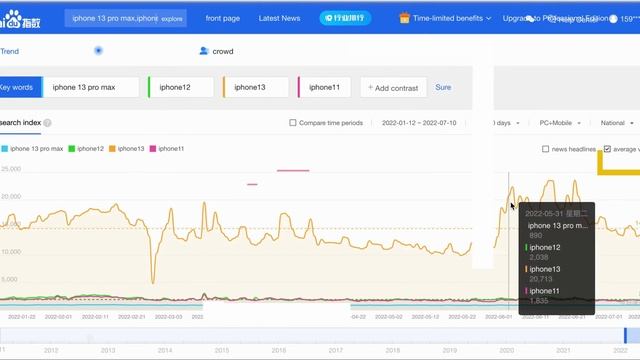Switch to the Trend tab
Screen dimensions: 640x360
(9, 51)
